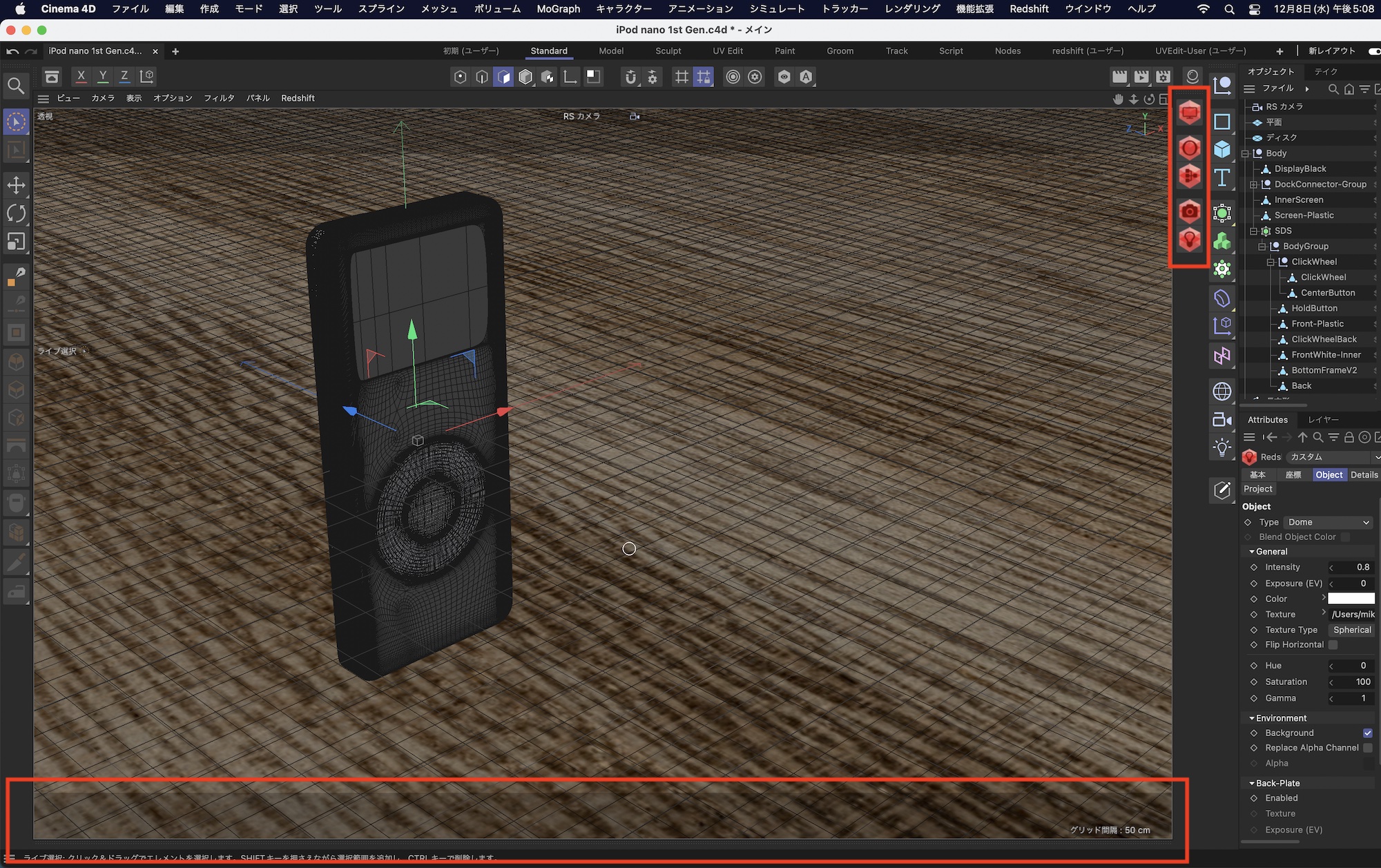
Task: Open the MoGraph menu
Action: 558,9
